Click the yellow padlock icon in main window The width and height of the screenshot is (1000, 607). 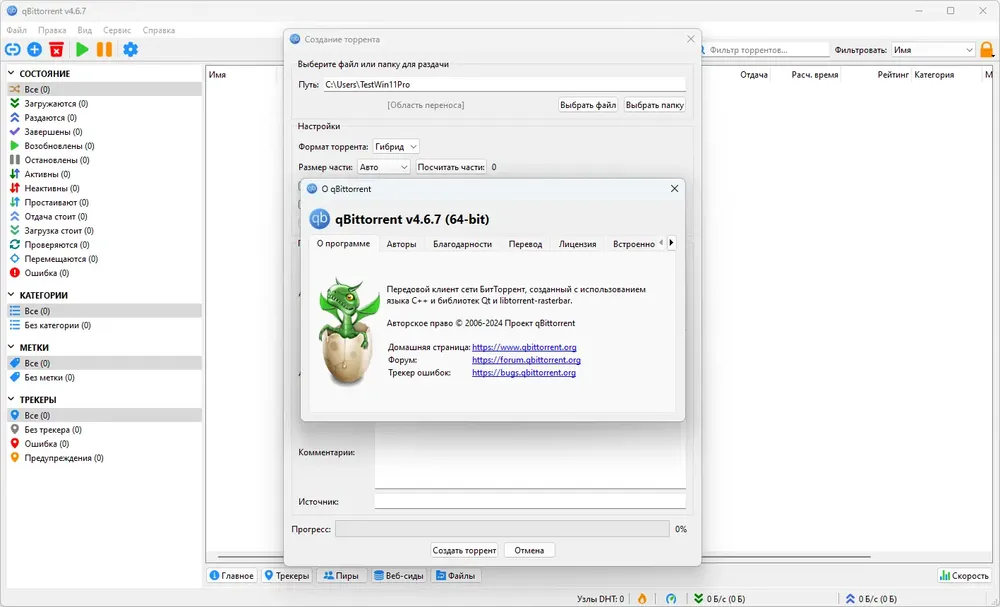tap(987, 50)
